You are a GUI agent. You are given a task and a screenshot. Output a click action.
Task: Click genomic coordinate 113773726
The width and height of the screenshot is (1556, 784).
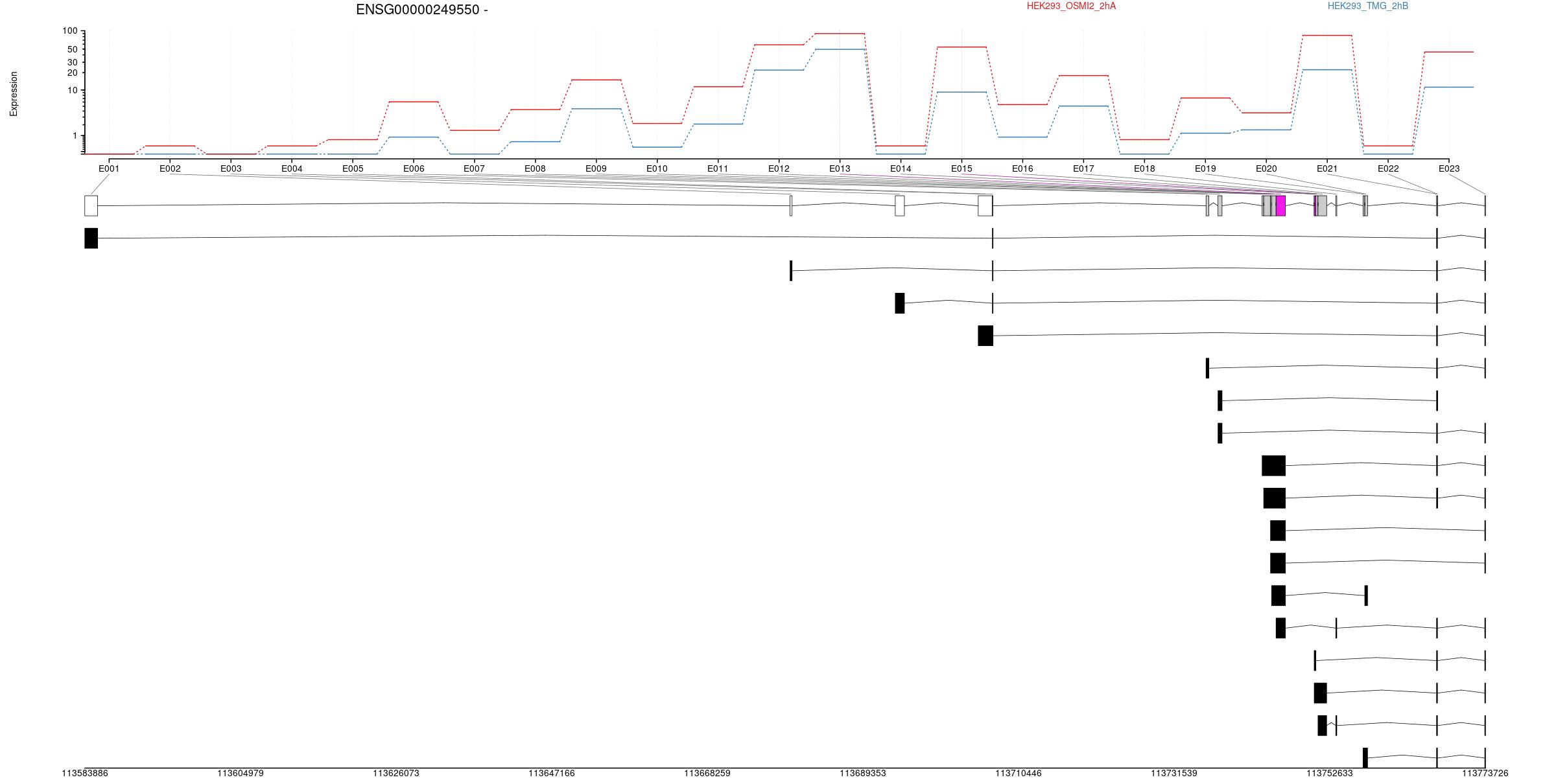click(1485, 773)
